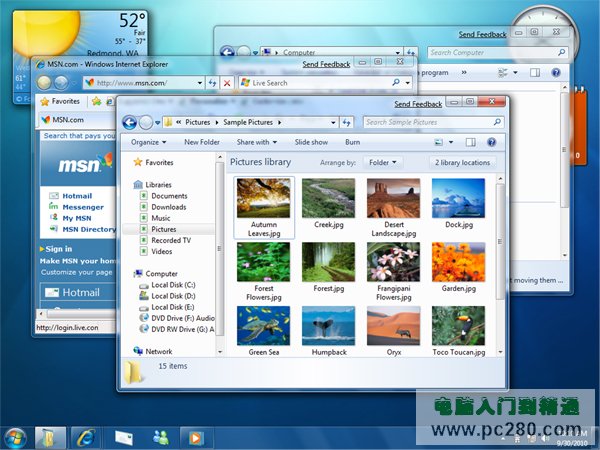This screenshot has height=450, width=600.
Task: Select Garden.jpg thumbnail
Action: click(459, 262)
